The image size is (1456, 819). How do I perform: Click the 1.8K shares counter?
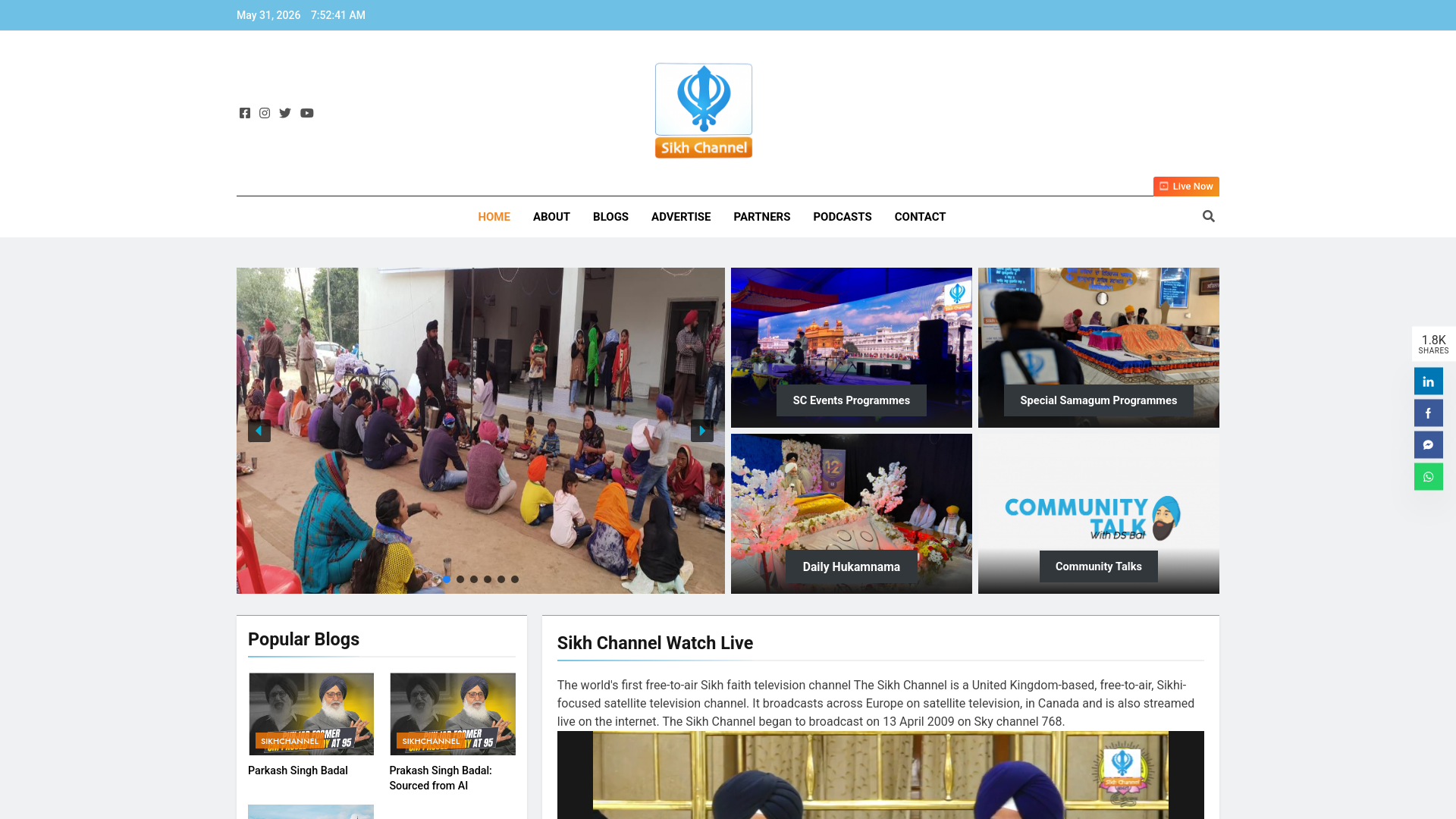(1433, 344)
